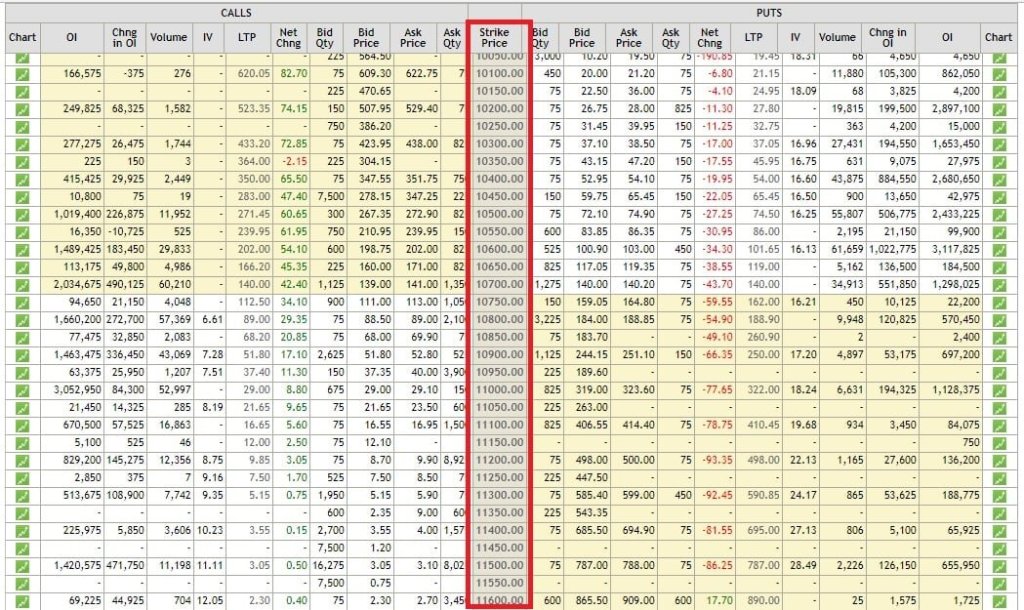Open puts chart icon for strike 10400.00
The image size is (1024, 610).
pyautogui.click(x=998, y=179)
